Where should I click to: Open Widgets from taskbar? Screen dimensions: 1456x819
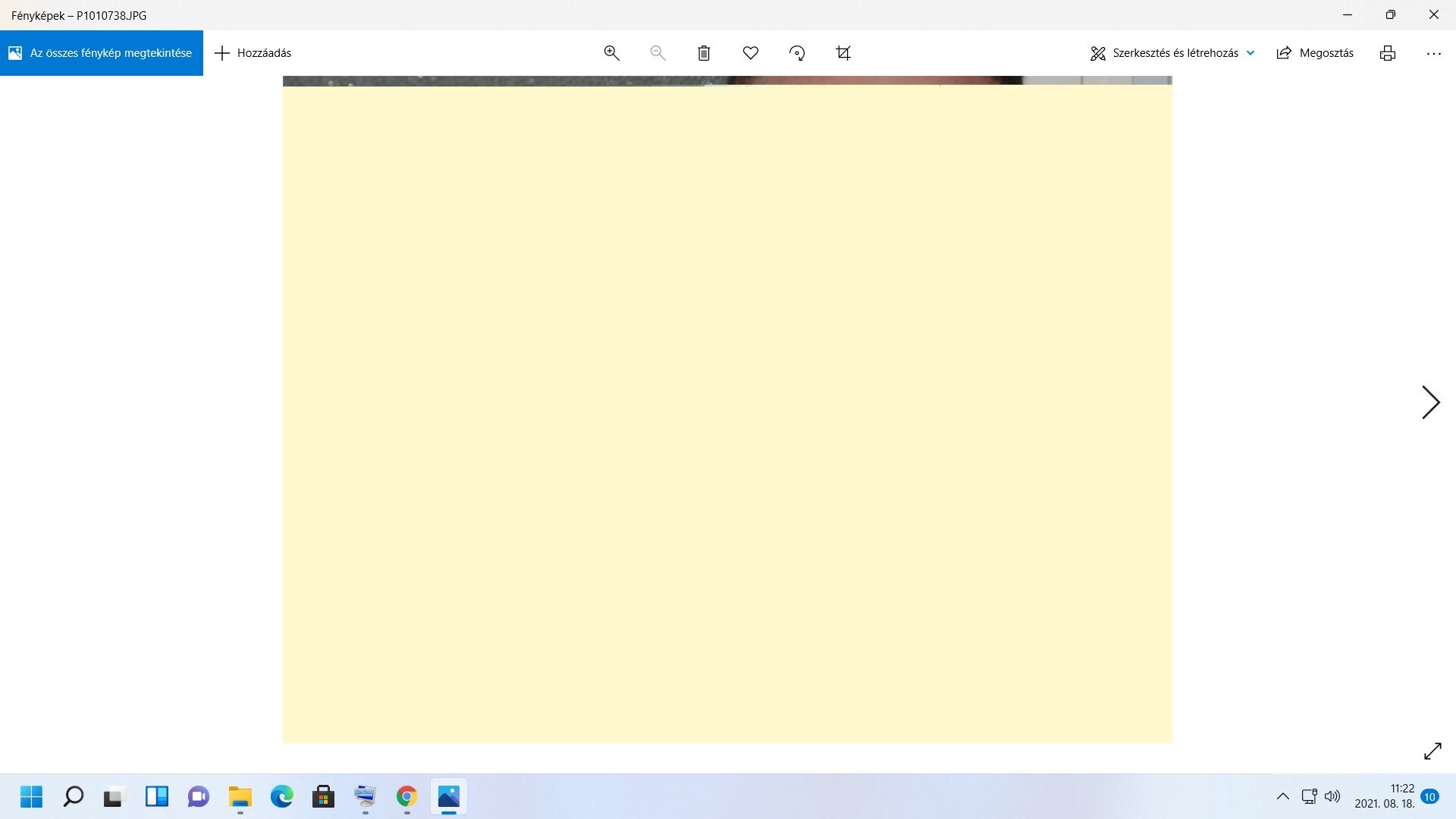click(156, 797)
